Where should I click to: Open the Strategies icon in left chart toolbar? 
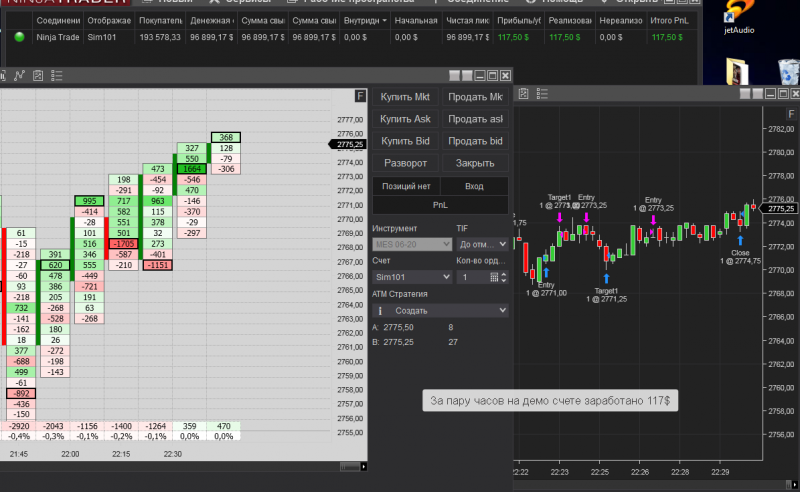(x=38, y=76)
